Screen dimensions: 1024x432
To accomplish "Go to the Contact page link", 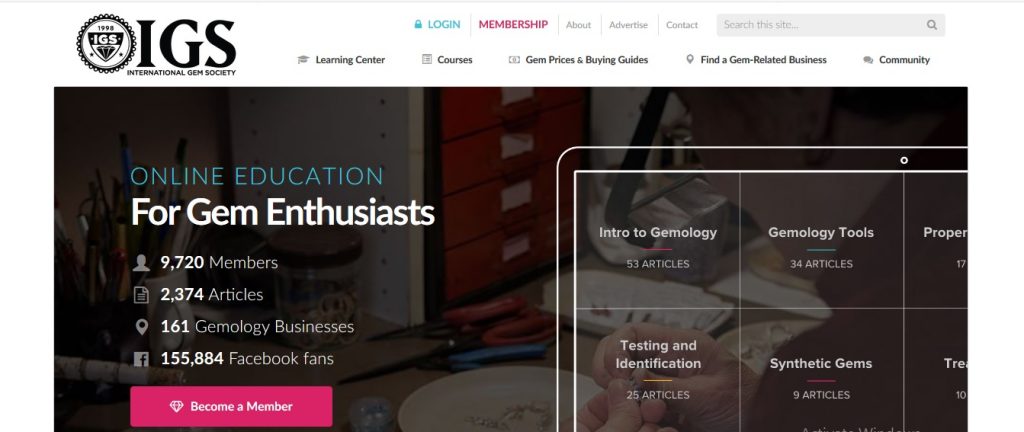I will coord(682,25).
